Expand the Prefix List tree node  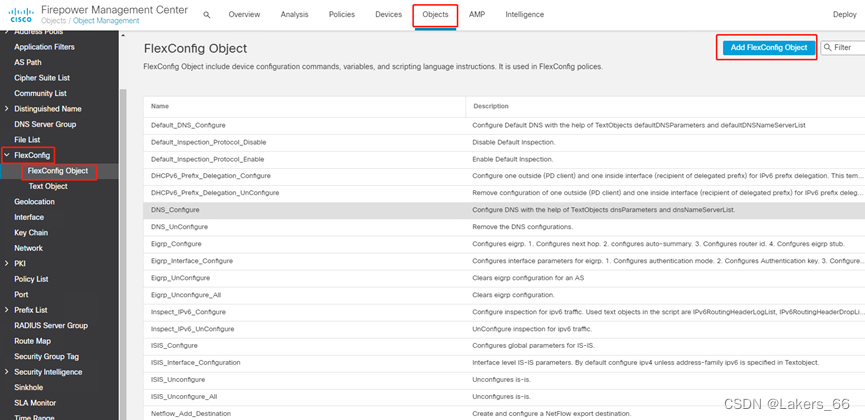pyautogui.click(x=6, y=310)
